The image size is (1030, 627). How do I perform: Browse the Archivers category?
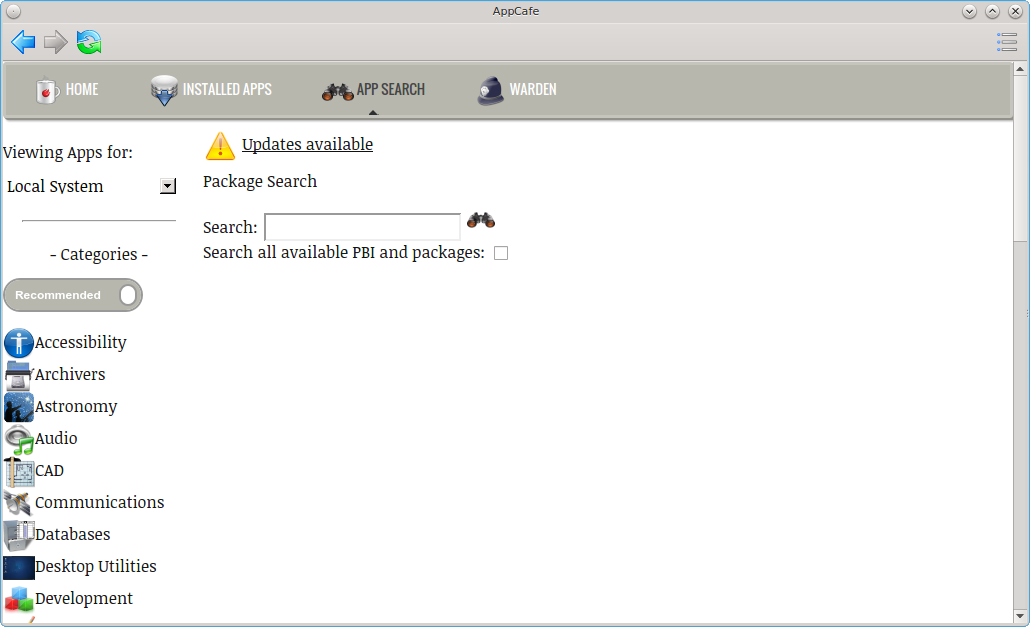click(x=70, y=374)
